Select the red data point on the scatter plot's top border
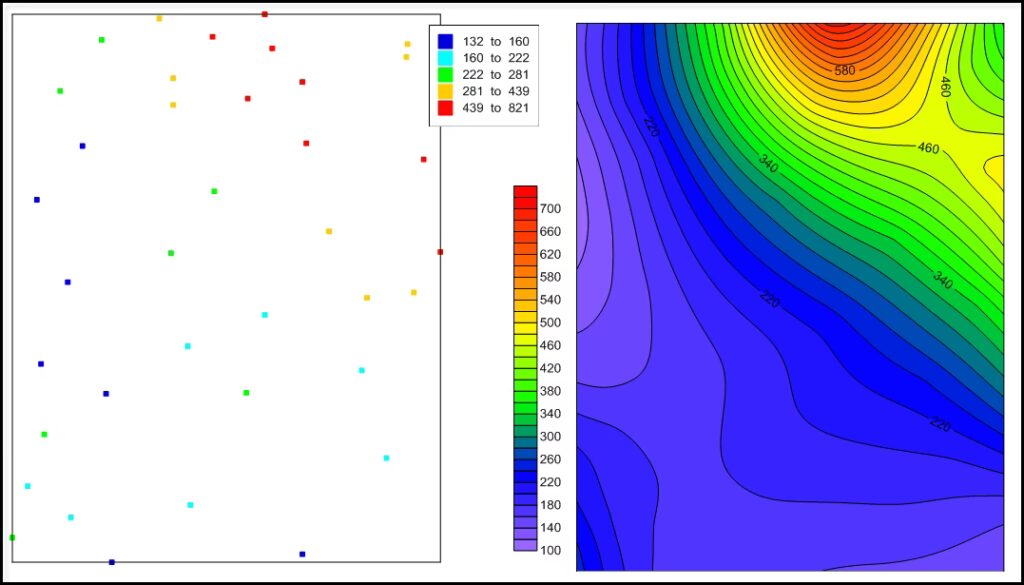Screen dimensions: 1024x585 coord(264,14)
